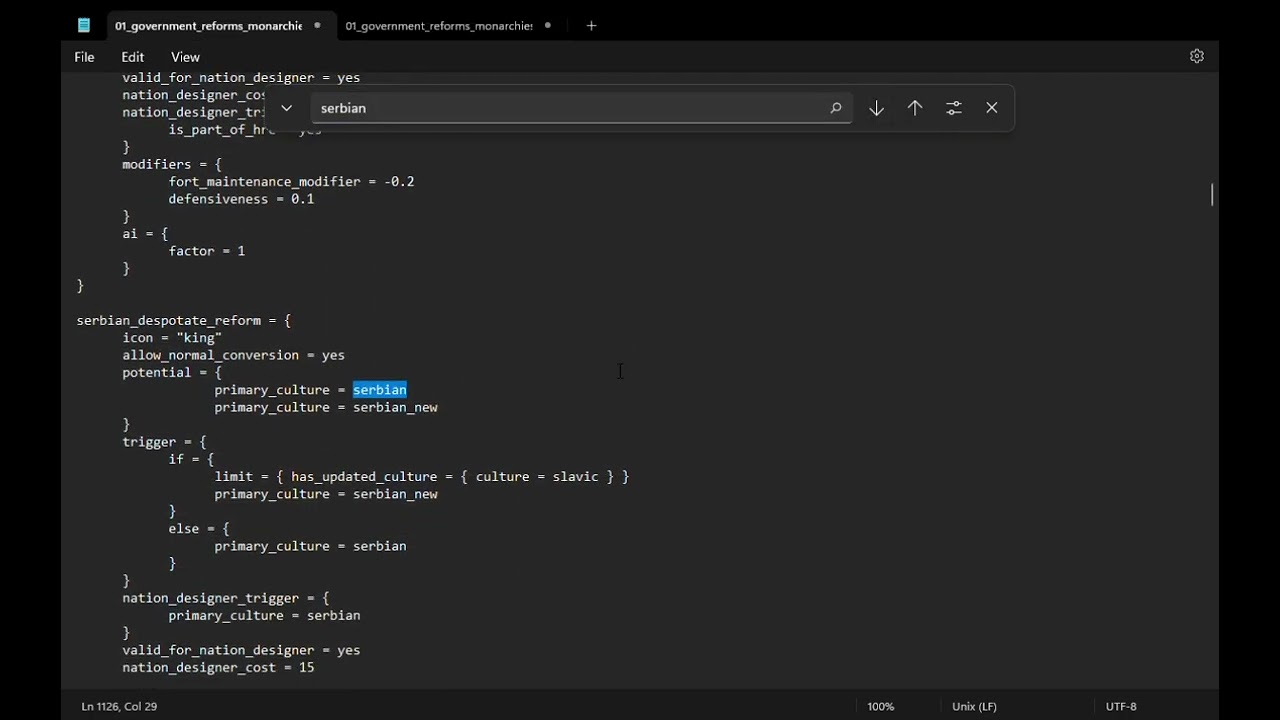Expand the replace chevron in find bar

pyautogui.click(x=286, y=108)
